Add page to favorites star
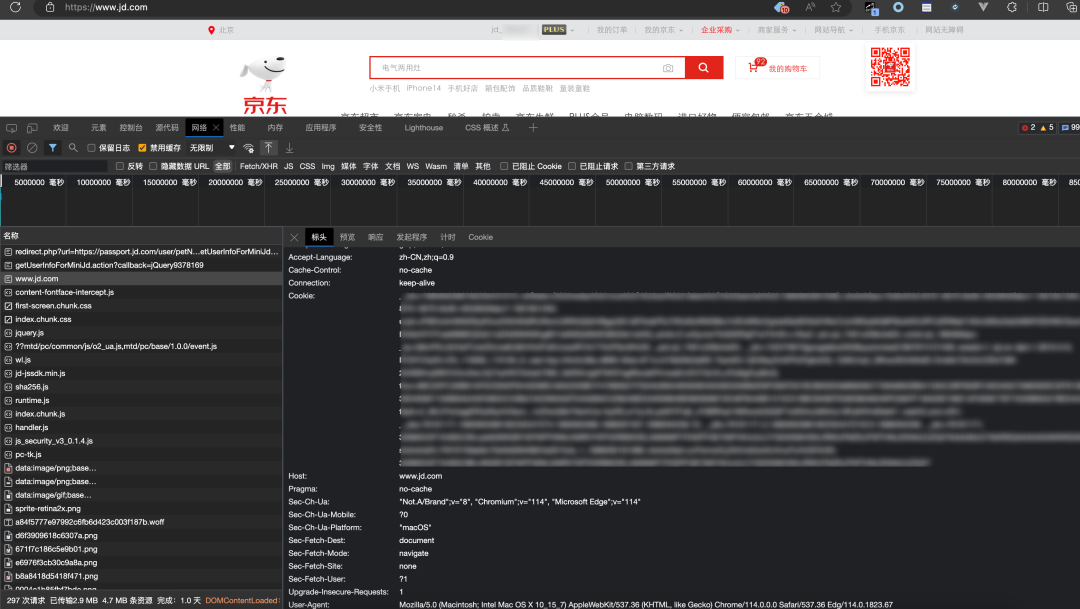 (835, 8)
